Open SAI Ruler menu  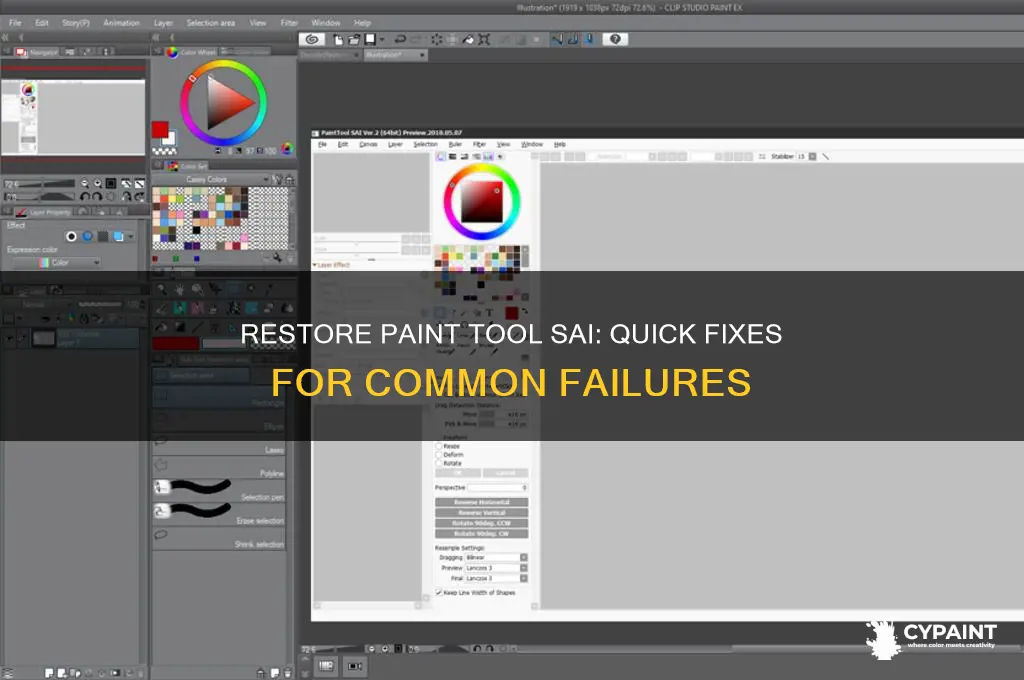(455, 144)
